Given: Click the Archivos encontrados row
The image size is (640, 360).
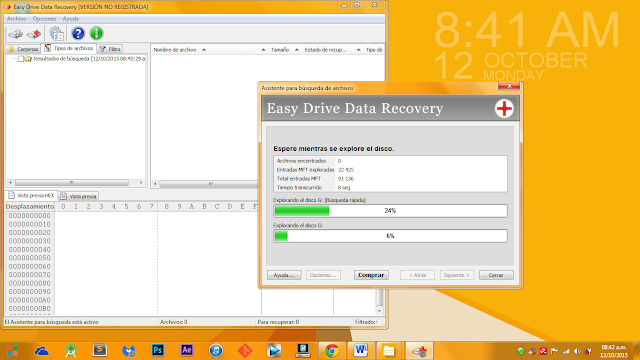Looking at the screenshot, I should tap(390, 161).
